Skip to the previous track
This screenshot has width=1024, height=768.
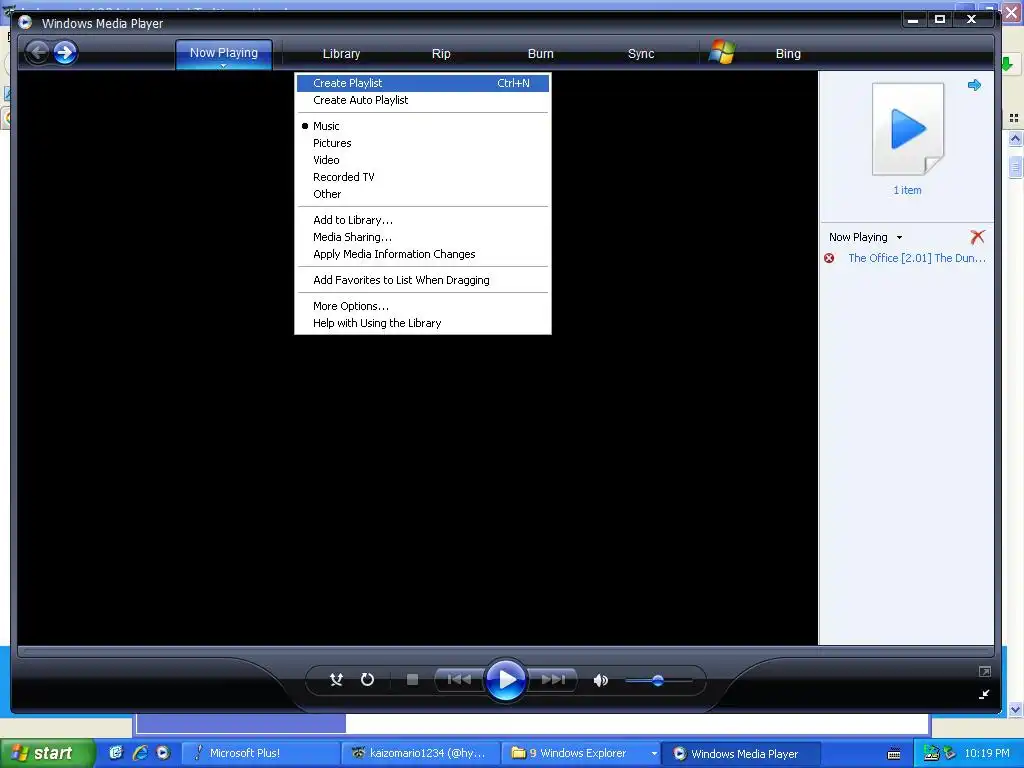coord(459,680)
